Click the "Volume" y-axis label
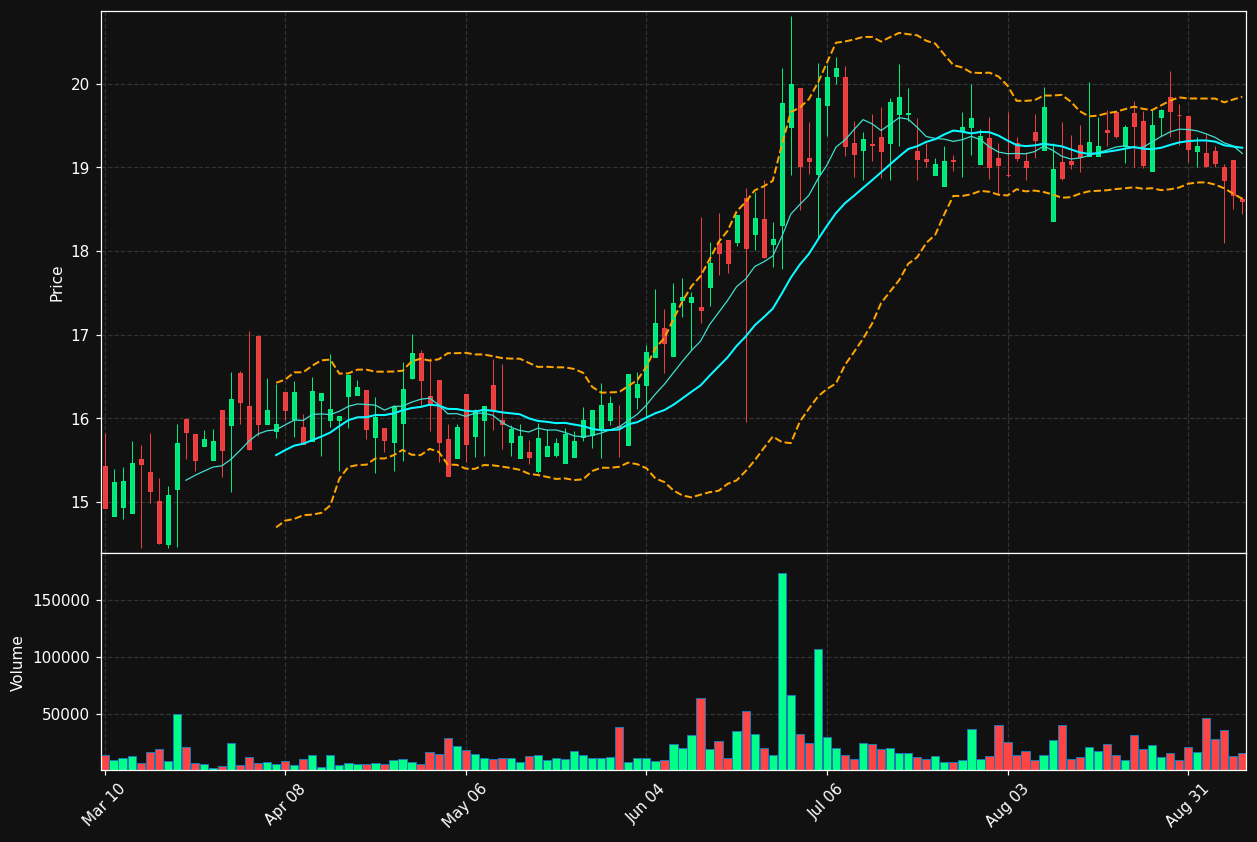 point(18,663)
